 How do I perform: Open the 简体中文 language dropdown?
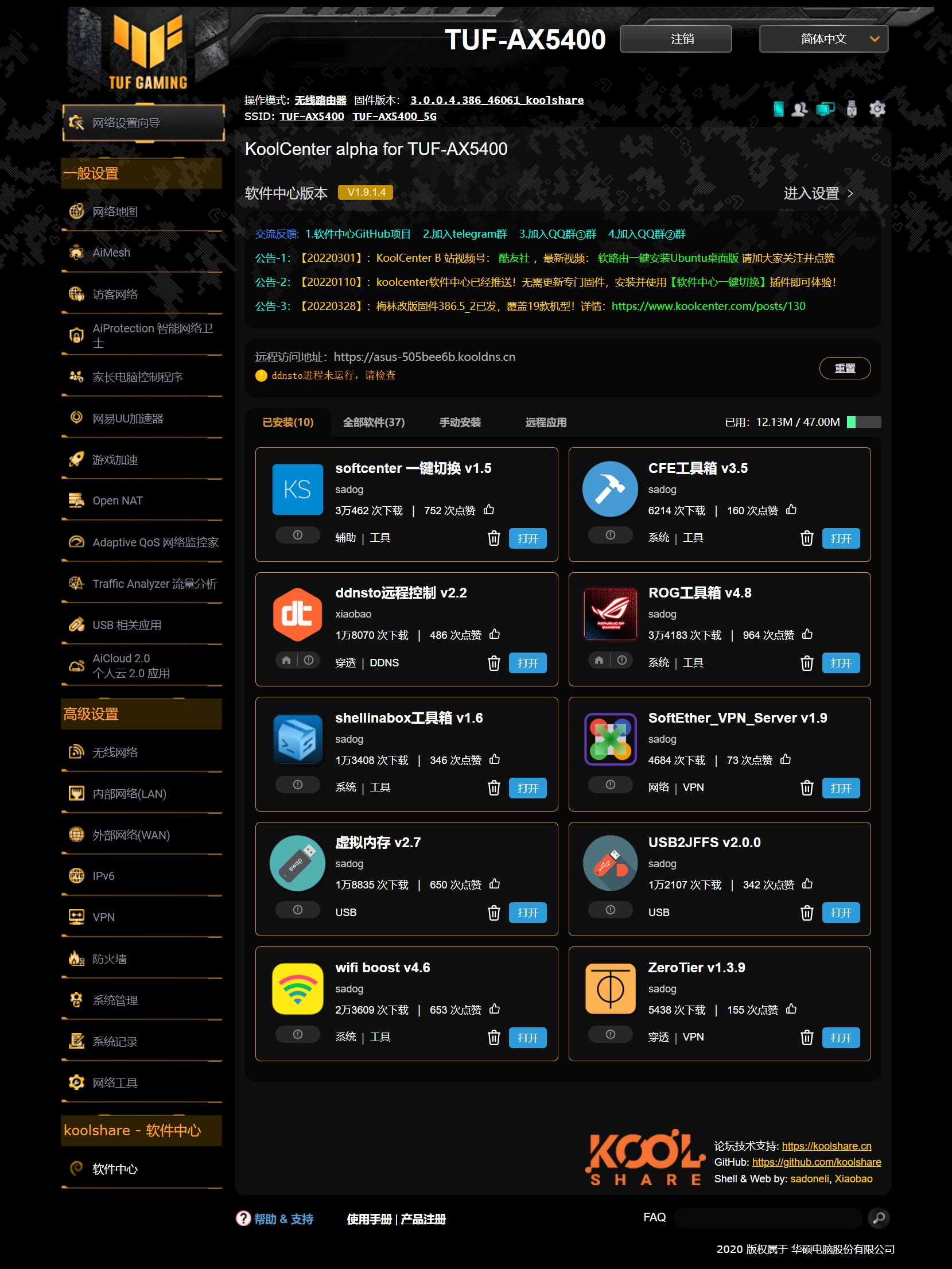[x=823, y=39]
